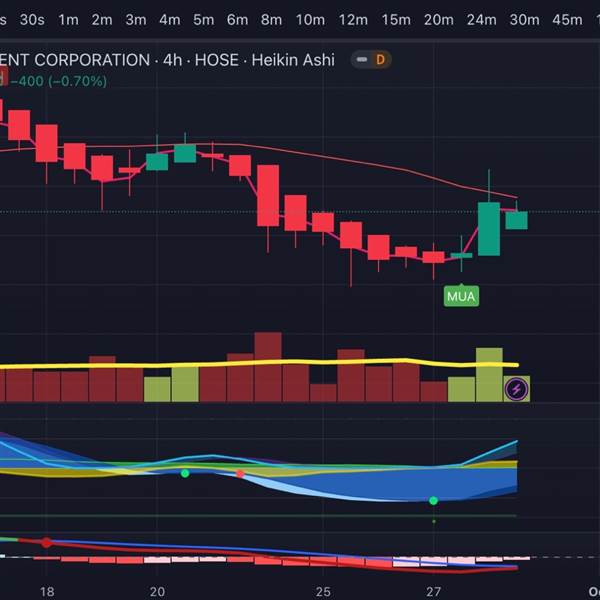Select the 2m timeframe
This screenshot has height=600, width=600.
(102, 20)
